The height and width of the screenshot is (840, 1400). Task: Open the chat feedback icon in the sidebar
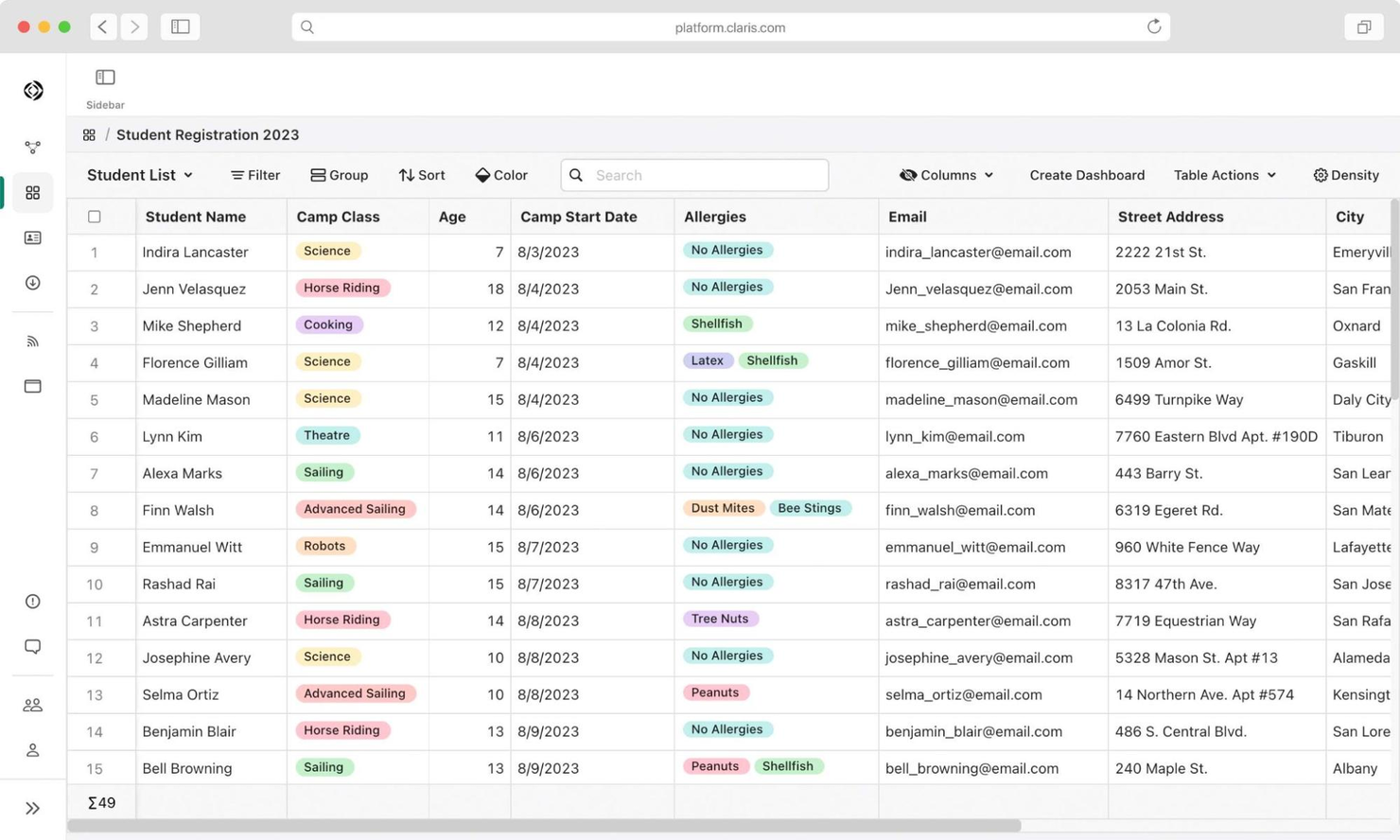click(x=32, y=646)
